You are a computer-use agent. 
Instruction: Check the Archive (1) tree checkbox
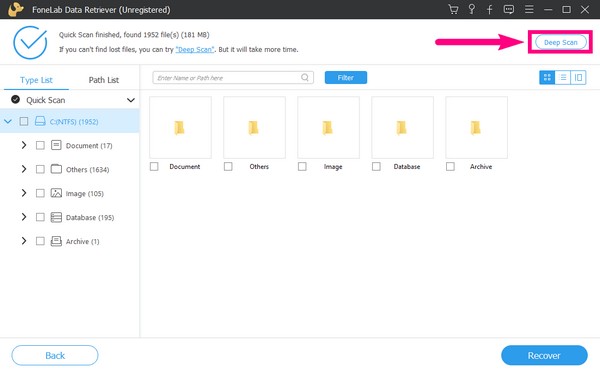click(x=40, y=241)
